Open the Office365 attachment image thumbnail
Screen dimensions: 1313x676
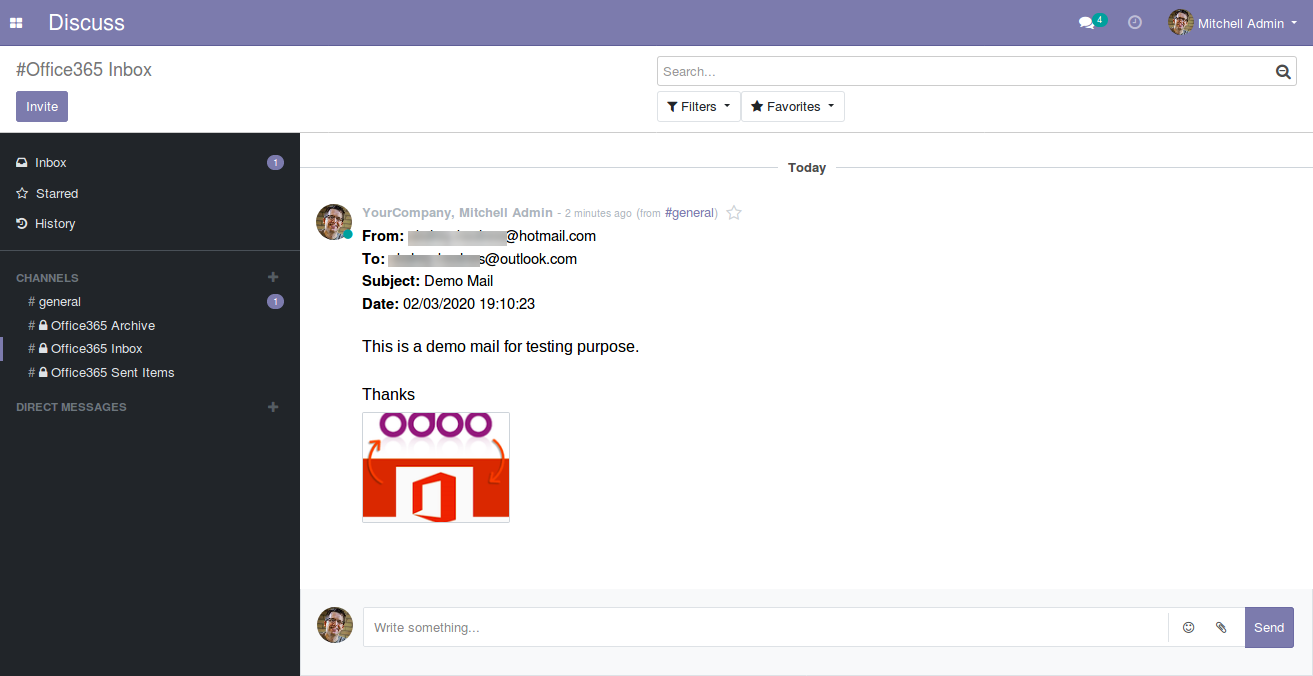436,467
